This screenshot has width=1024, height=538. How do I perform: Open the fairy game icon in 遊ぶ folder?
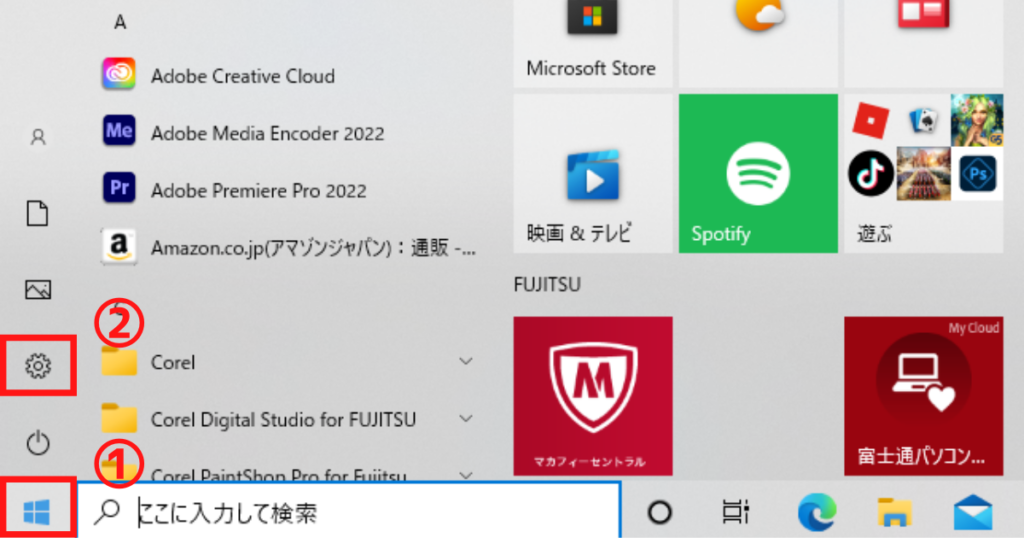[977, 120]
